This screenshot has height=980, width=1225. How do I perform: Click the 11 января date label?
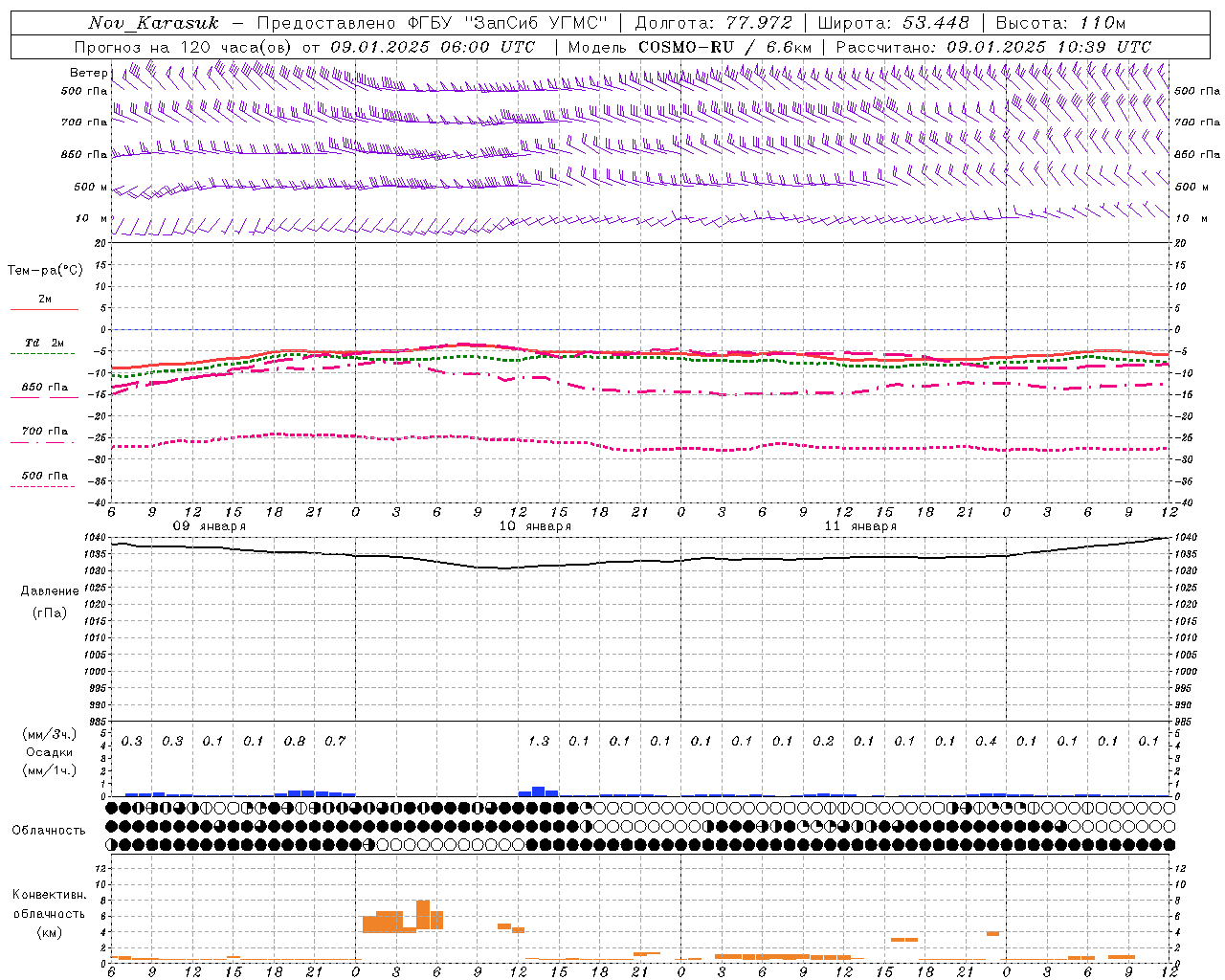coord(860,526)
